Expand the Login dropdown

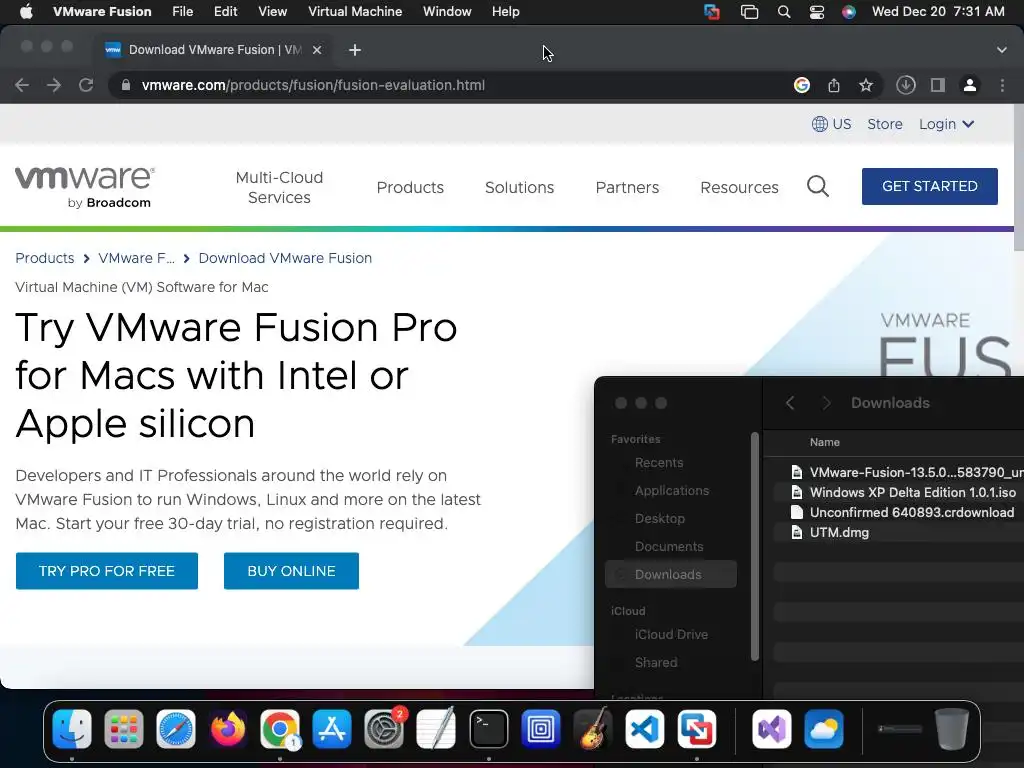pyautogui.click(x=946, y=124)
